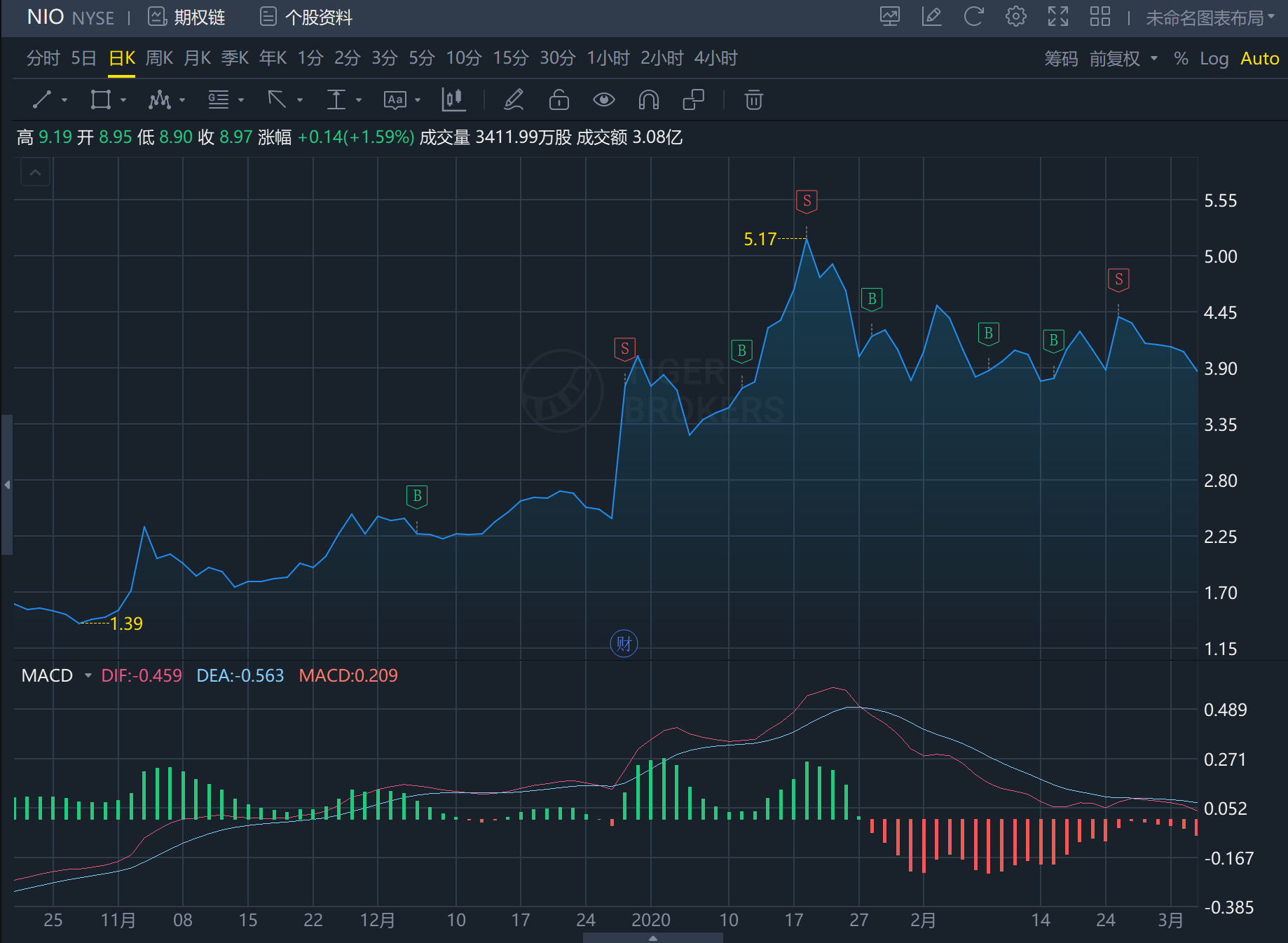This screenshot has height=943, width=1288.
Task: Open the chart layout grid icon
Action: pyautogui.click(x=1099, y=17)
